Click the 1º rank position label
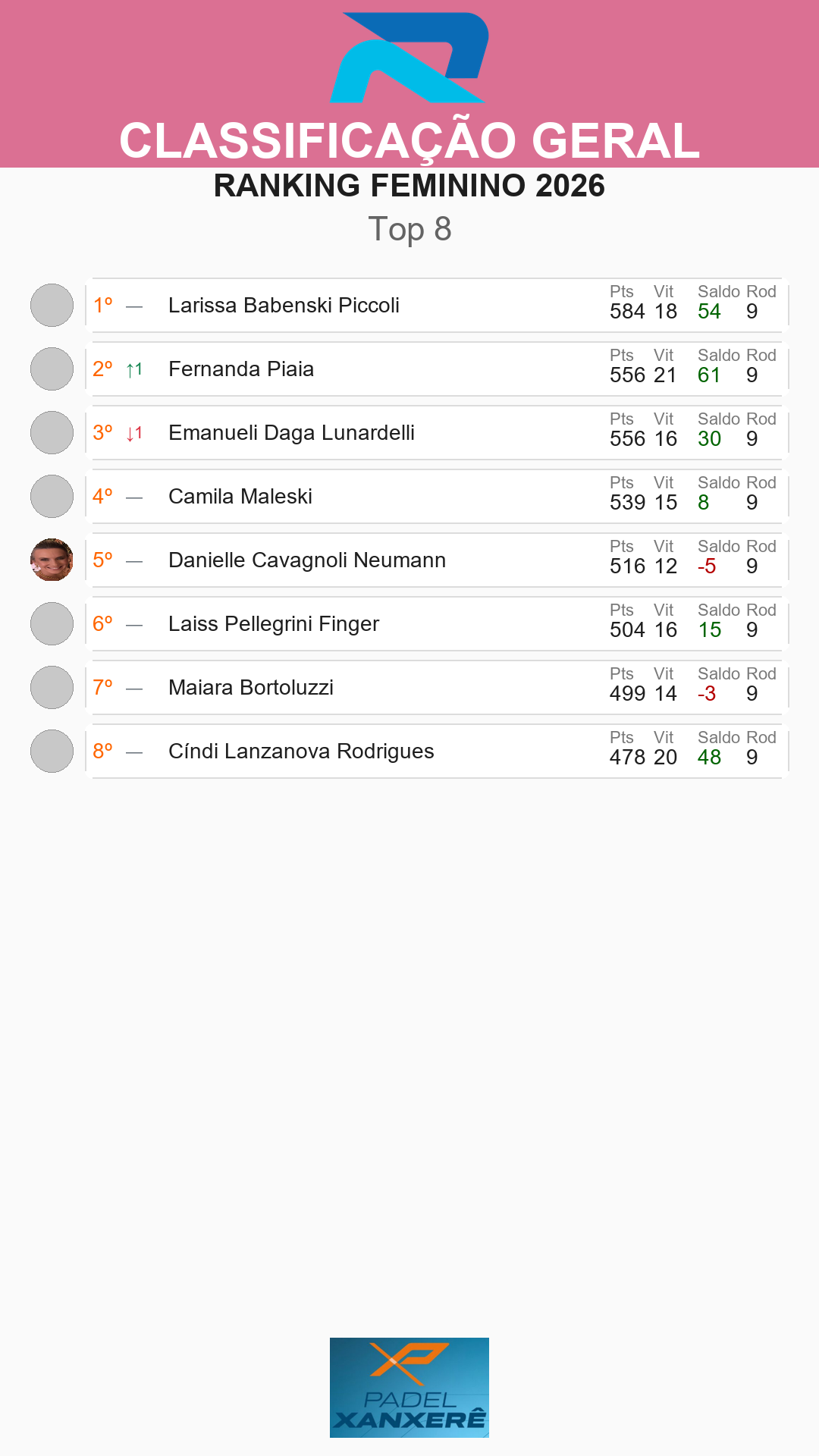 pos(102,306)
